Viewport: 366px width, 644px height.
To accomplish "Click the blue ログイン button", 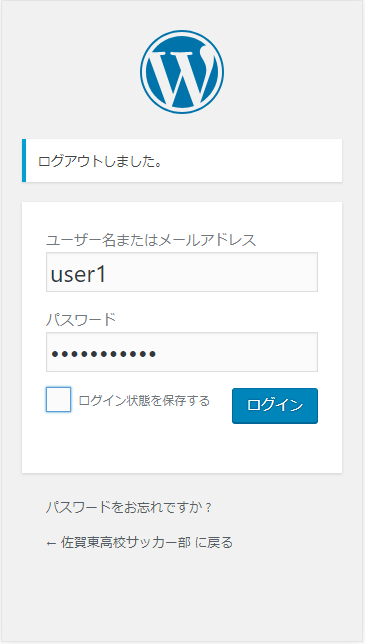I will pyautogui.click(x=275, y=406).
